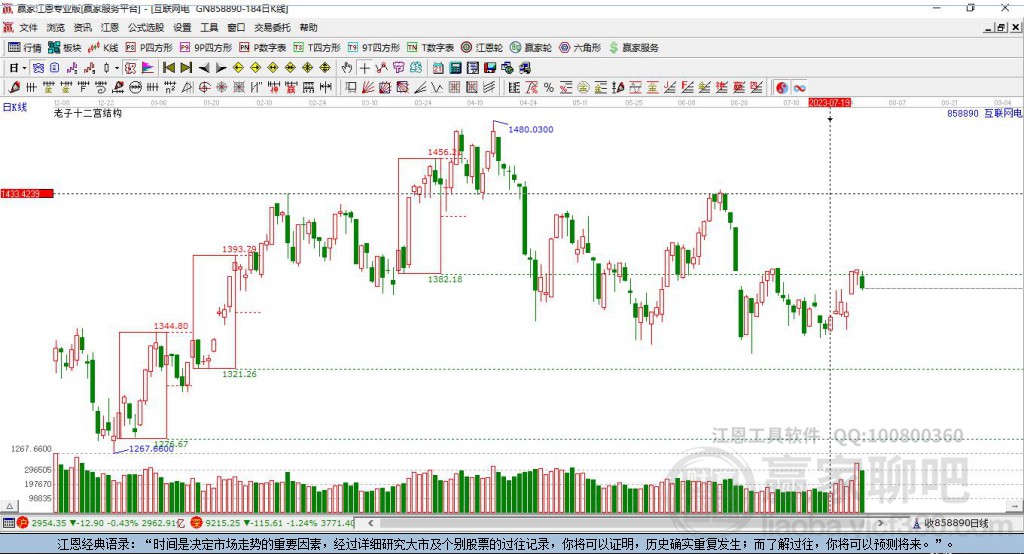Click the colorful gradient triangle icon
Screen dimensions: 1024x554
pos(148,68)
